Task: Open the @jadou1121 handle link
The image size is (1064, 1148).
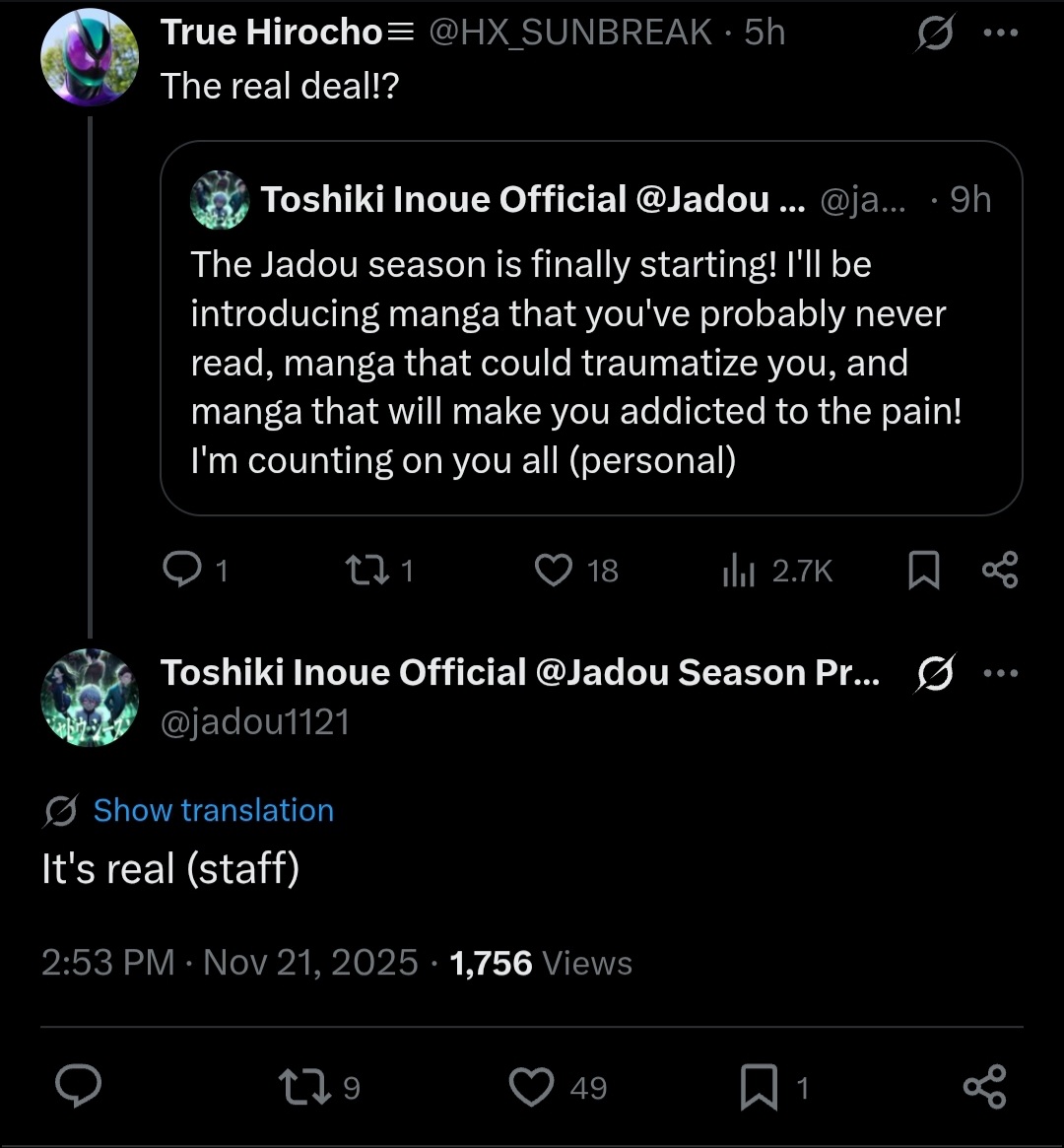Action: click(255, 722)
